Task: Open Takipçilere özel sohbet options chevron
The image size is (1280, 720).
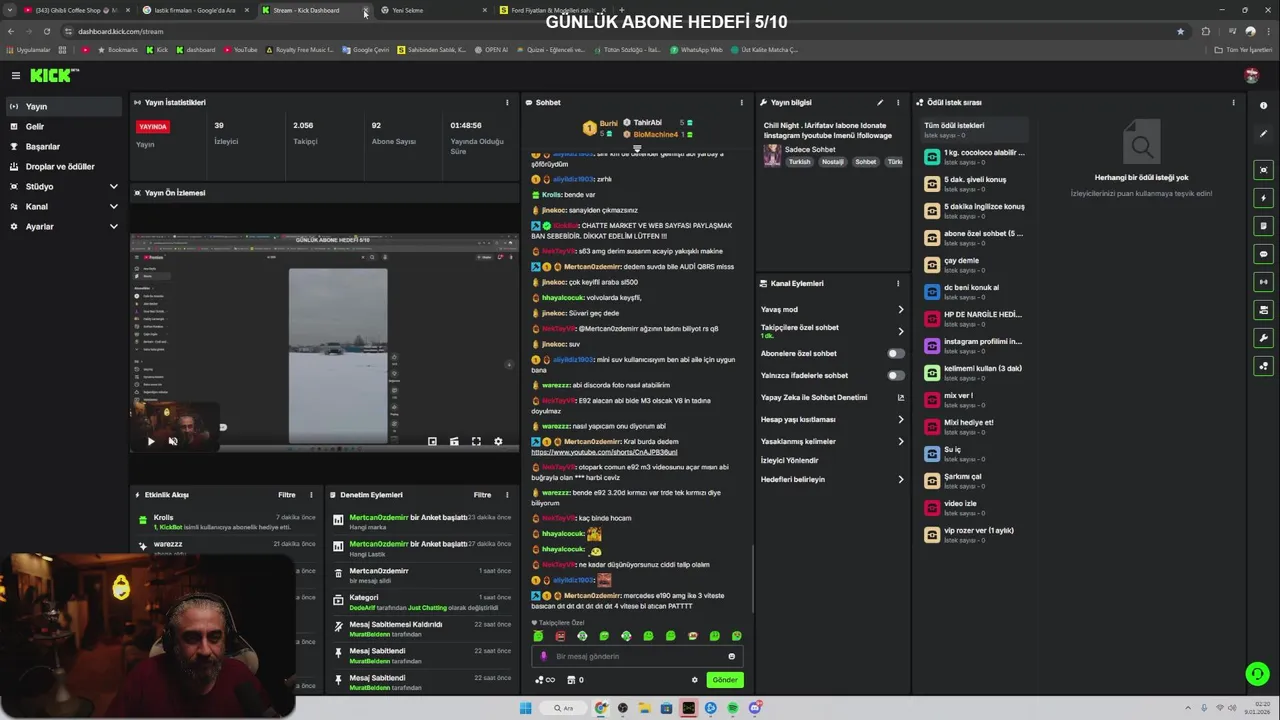Action: pyautogui.click(x=900, y=331)
